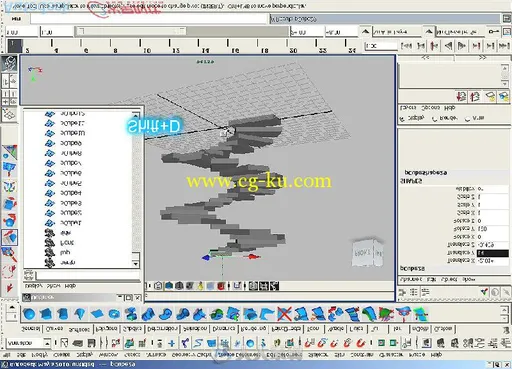Click go to start of playback range
The width and height of the screenshot is (512, 369).
tap(406, 45)
